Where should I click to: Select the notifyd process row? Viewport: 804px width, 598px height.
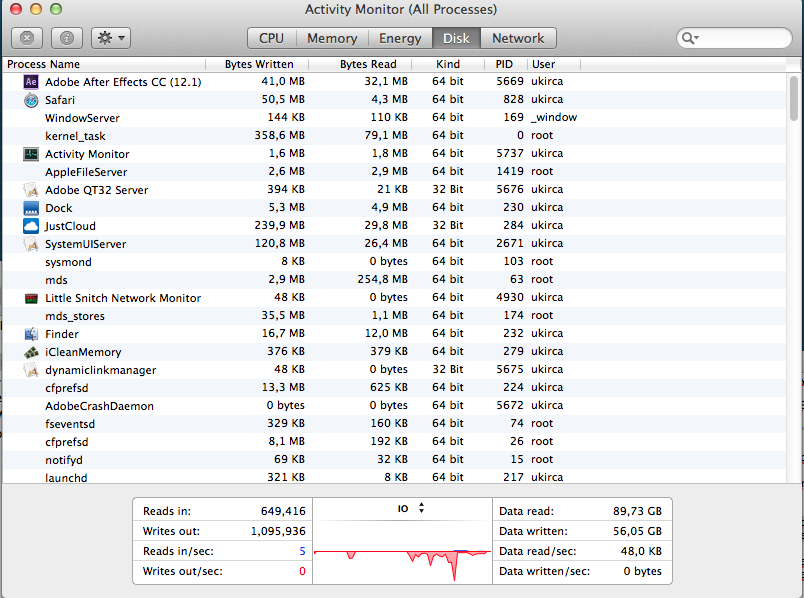coord(394,460)
